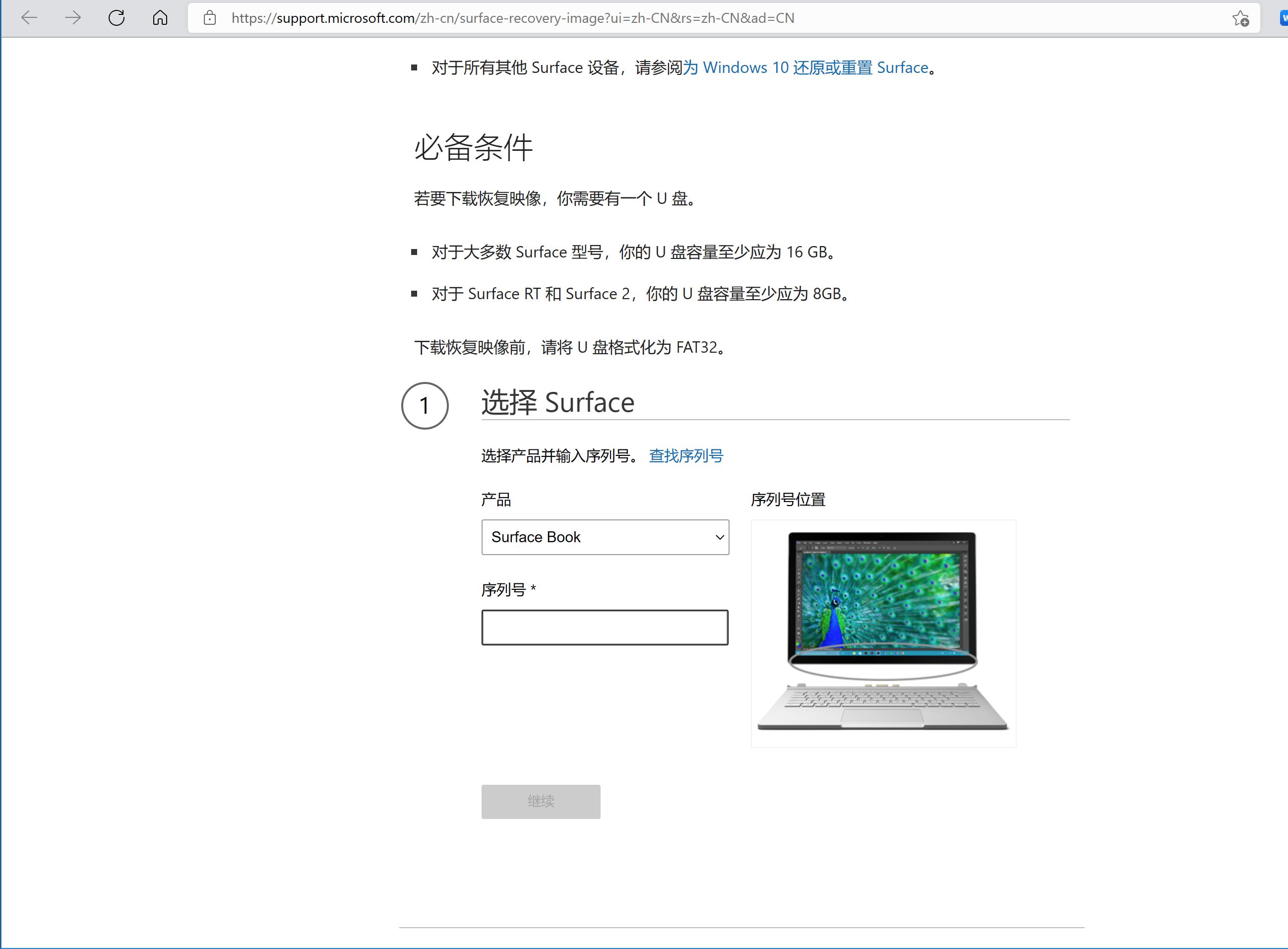Open the browser home page
Viewport: 1288px width, 949px height.
160,18
